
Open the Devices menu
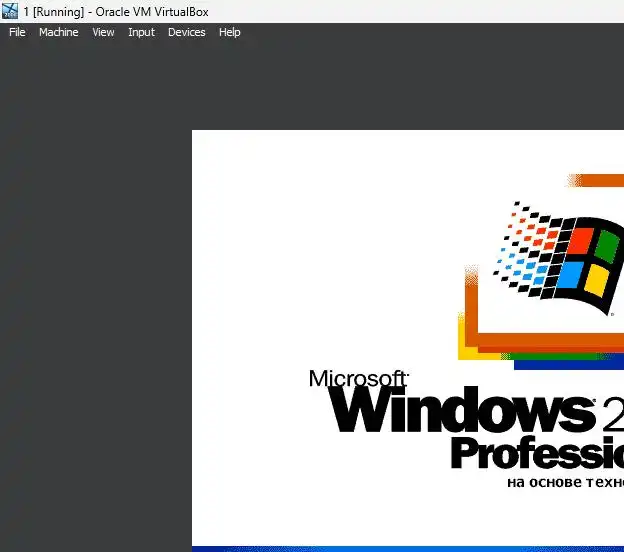click(x=187, y=32)
